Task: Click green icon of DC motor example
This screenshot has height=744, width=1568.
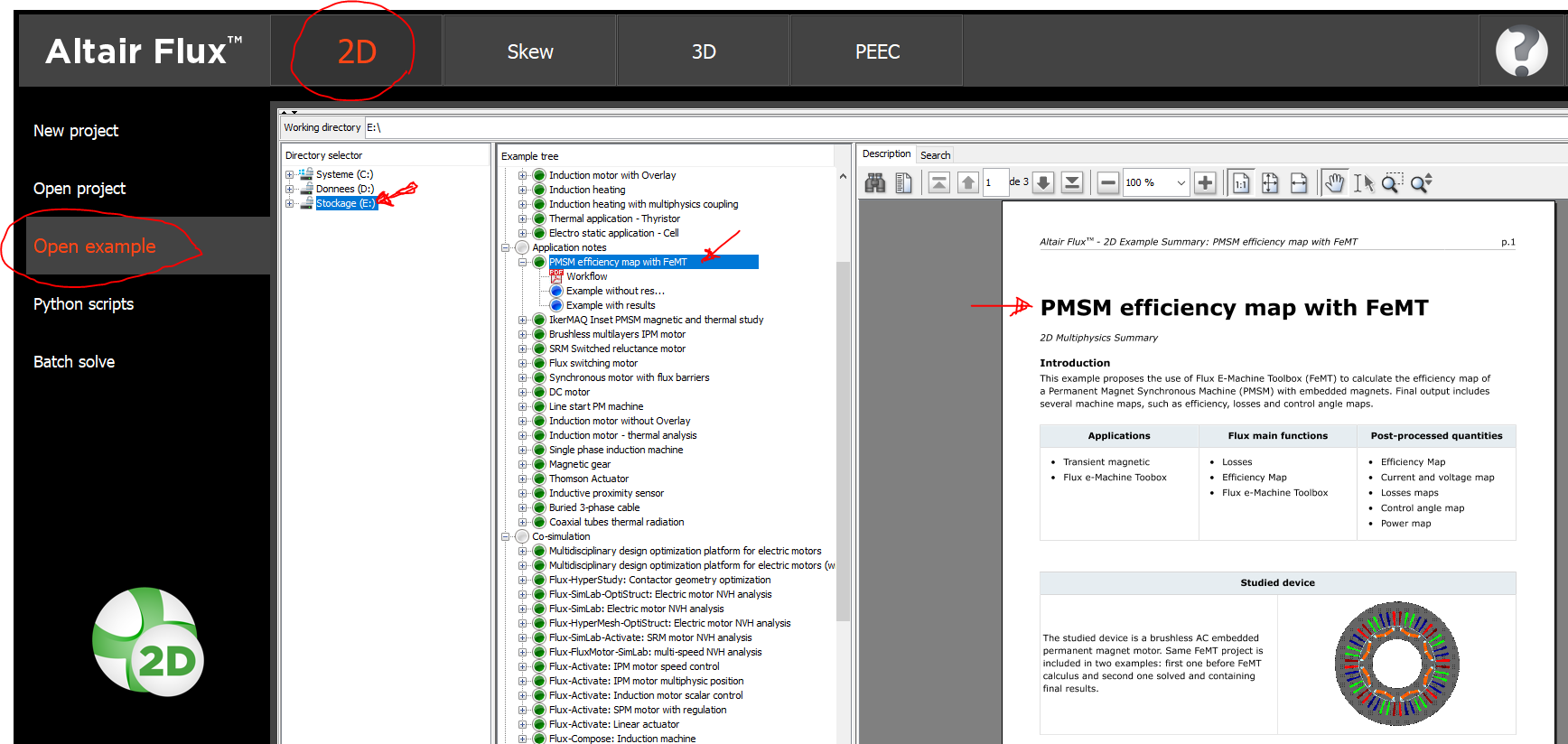Action: pyautogui.click(x=539, y=392)
